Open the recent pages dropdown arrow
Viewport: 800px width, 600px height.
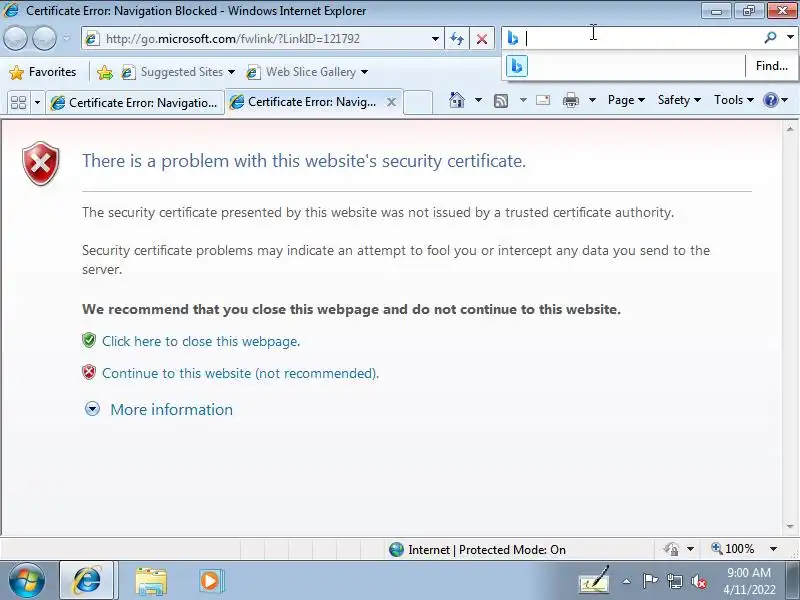67,38
